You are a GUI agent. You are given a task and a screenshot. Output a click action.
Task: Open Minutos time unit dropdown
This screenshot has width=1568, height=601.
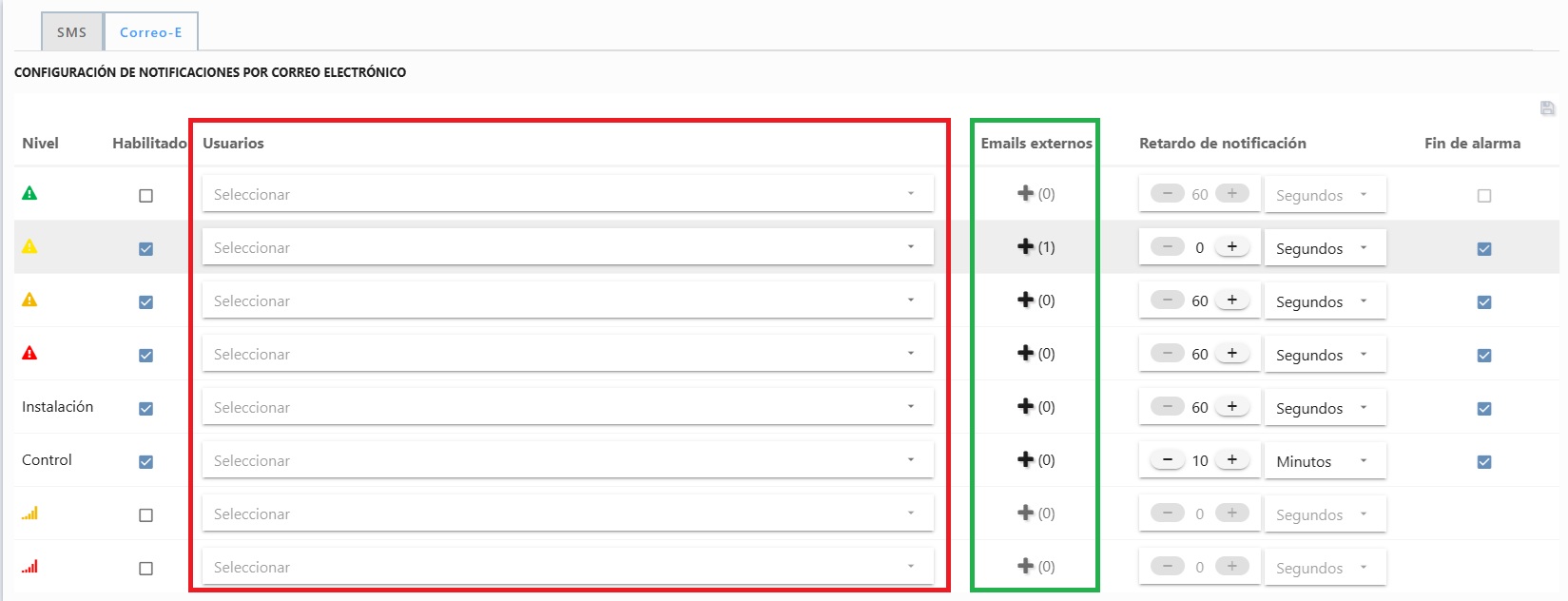[1324, 461]
